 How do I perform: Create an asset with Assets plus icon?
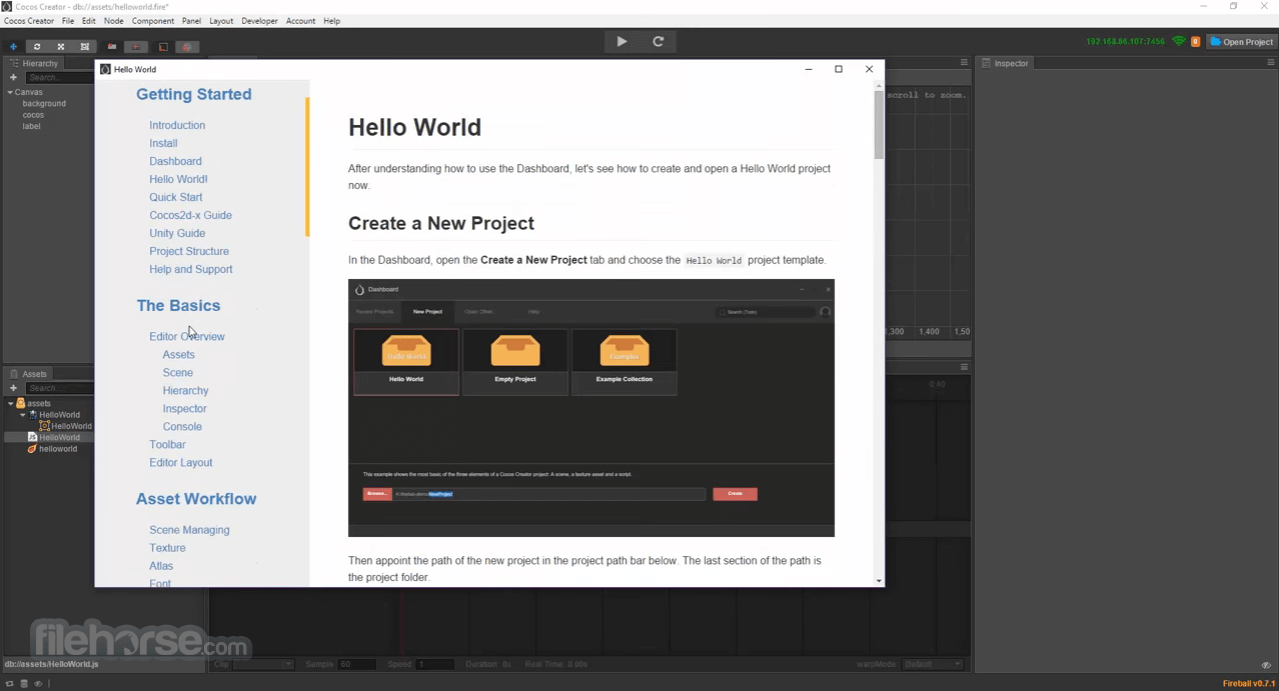(x=13, y=388)
